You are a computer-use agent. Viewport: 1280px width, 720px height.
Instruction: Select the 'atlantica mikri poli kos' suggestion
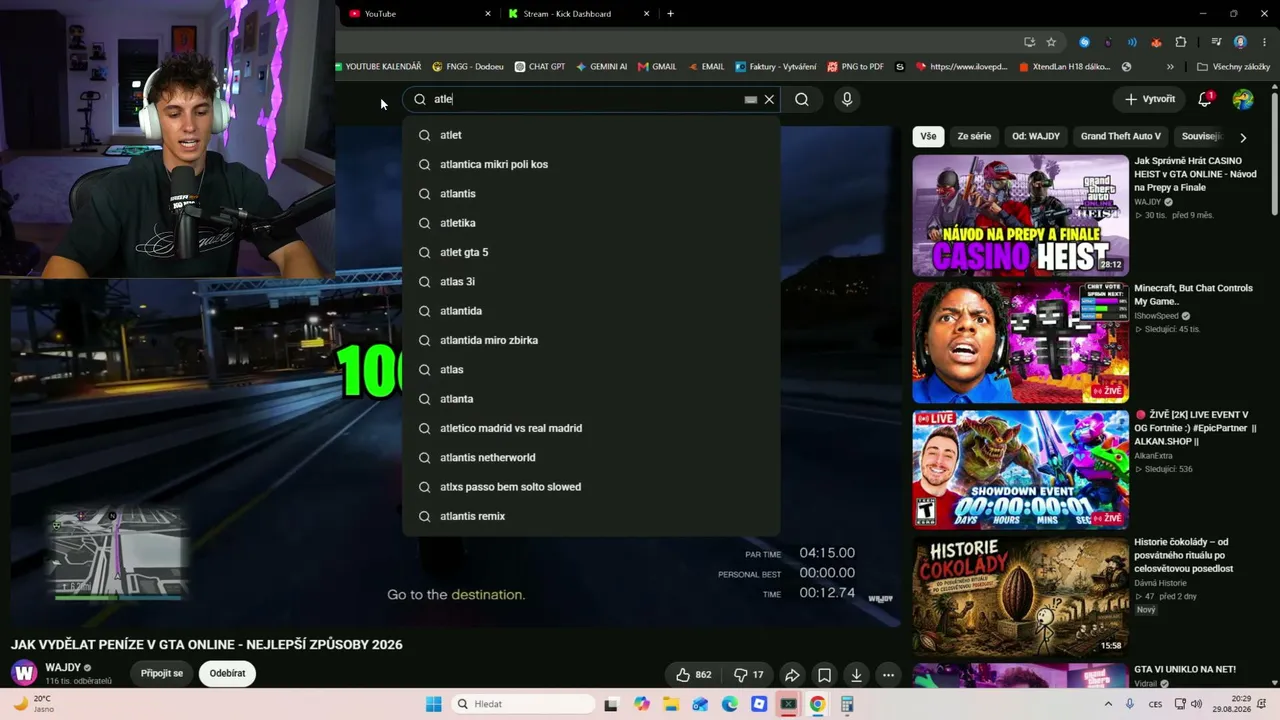pyautogui.click(x=591, y=164)
